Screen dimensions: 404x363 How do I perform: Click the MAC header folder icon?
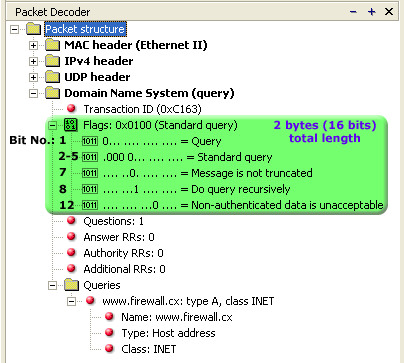52,45
